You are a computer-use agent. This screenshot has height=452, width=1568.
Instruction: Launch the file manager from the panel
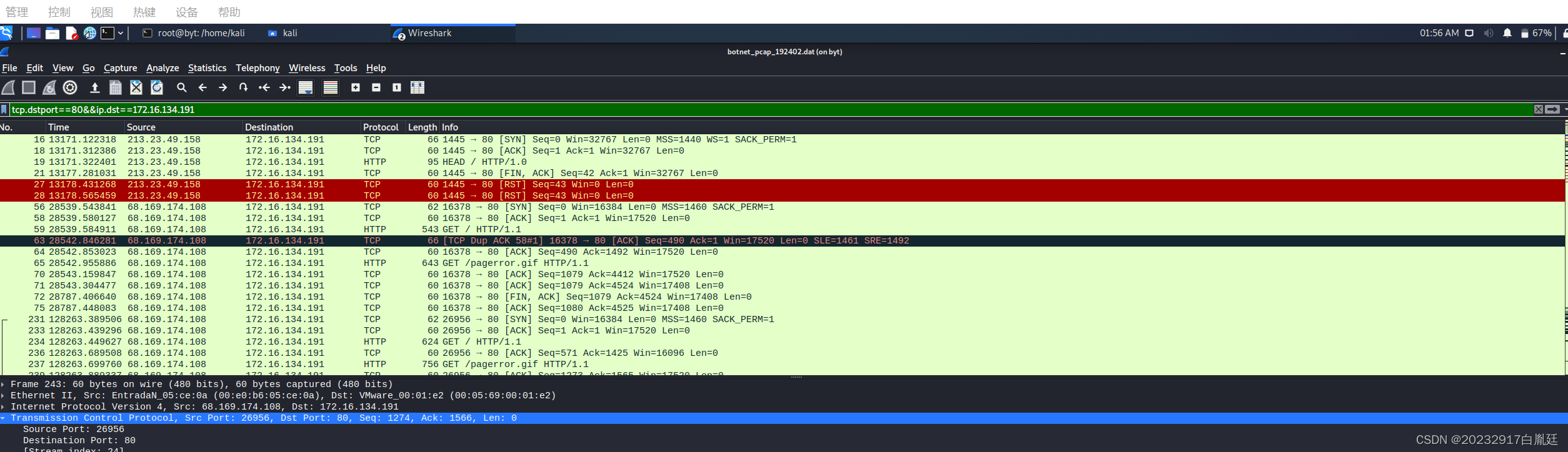(x=52, y=33)
